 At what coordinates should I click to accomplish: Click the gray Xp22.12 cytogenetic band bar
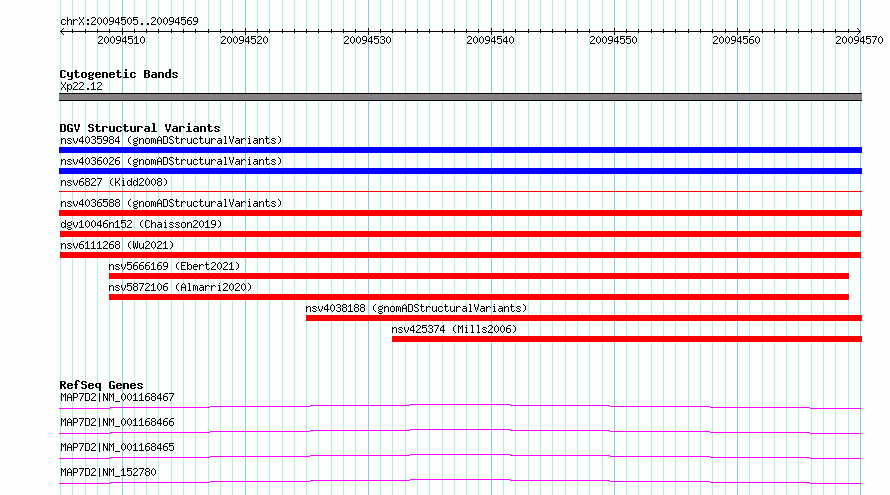[x=460, y=97]
